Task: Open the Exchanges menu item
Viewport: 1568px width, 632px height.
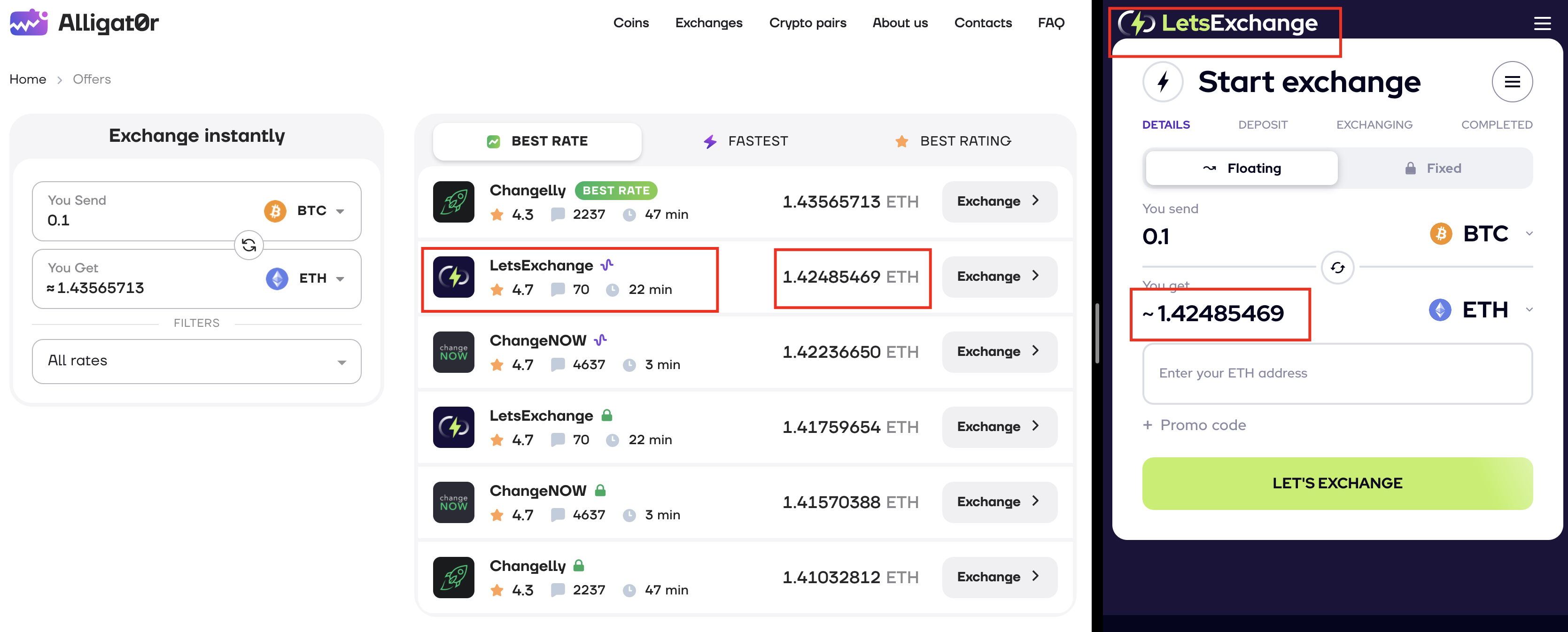Action: click(708, 23)
